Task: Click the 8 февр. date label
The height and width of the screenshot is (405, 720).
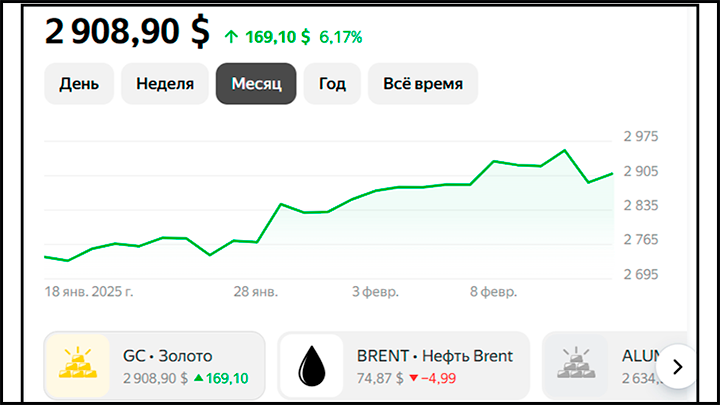Action: 493,292
